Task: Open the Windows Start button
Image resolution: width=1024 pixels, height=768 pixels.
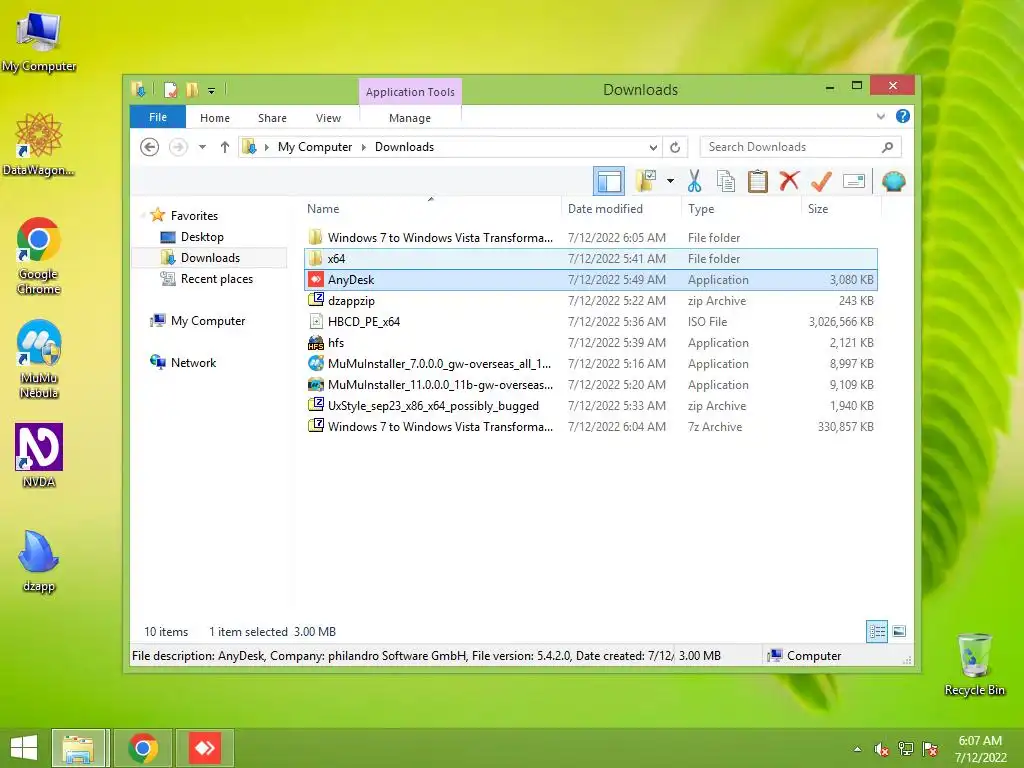Action: click(x=24, y=748)
